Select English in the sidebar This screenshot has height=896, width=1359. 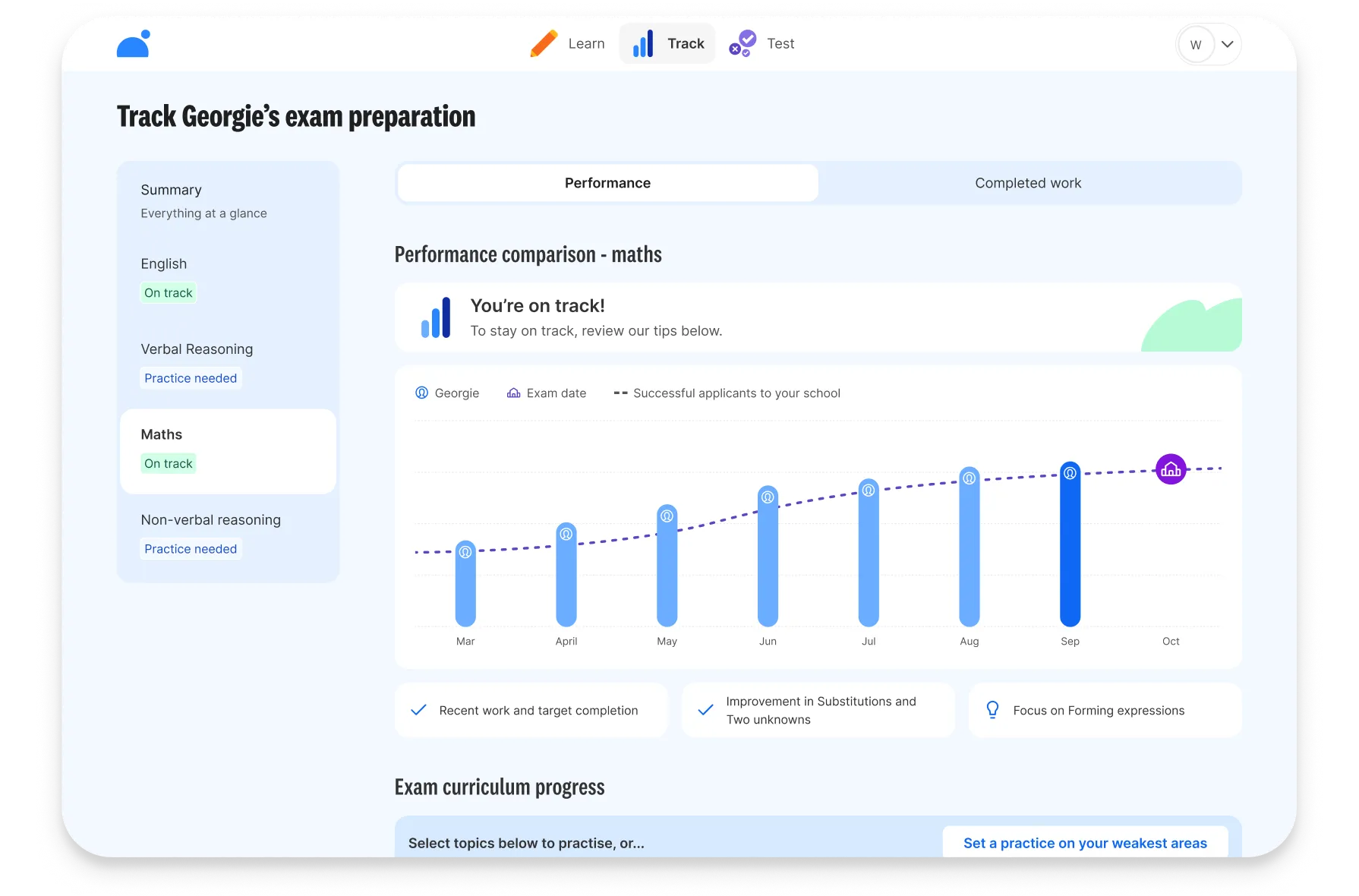(228, 280)
